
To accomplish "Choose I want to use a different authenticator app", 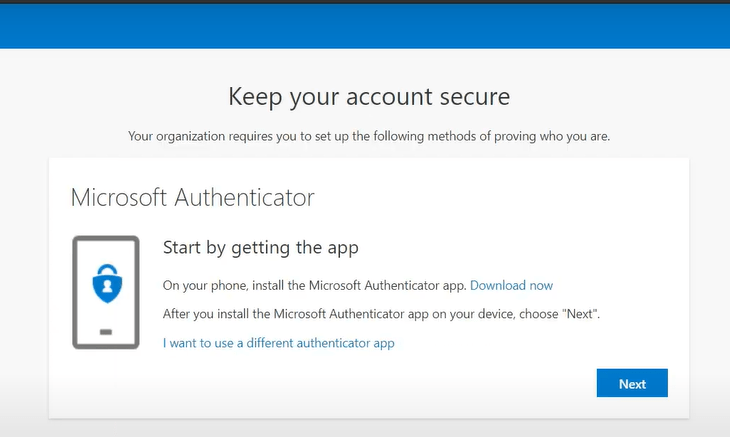I will point(278,343).
